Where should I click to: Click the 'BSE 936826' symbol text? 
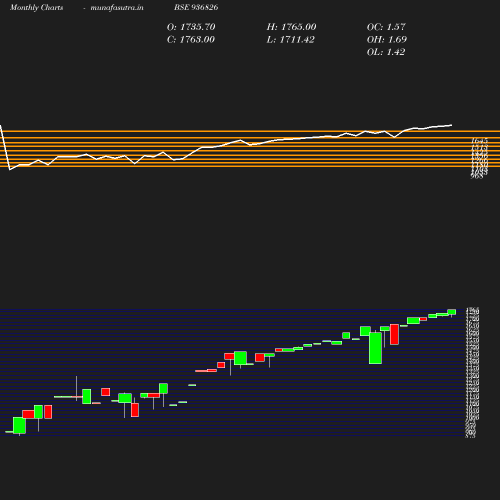[196, 7]
